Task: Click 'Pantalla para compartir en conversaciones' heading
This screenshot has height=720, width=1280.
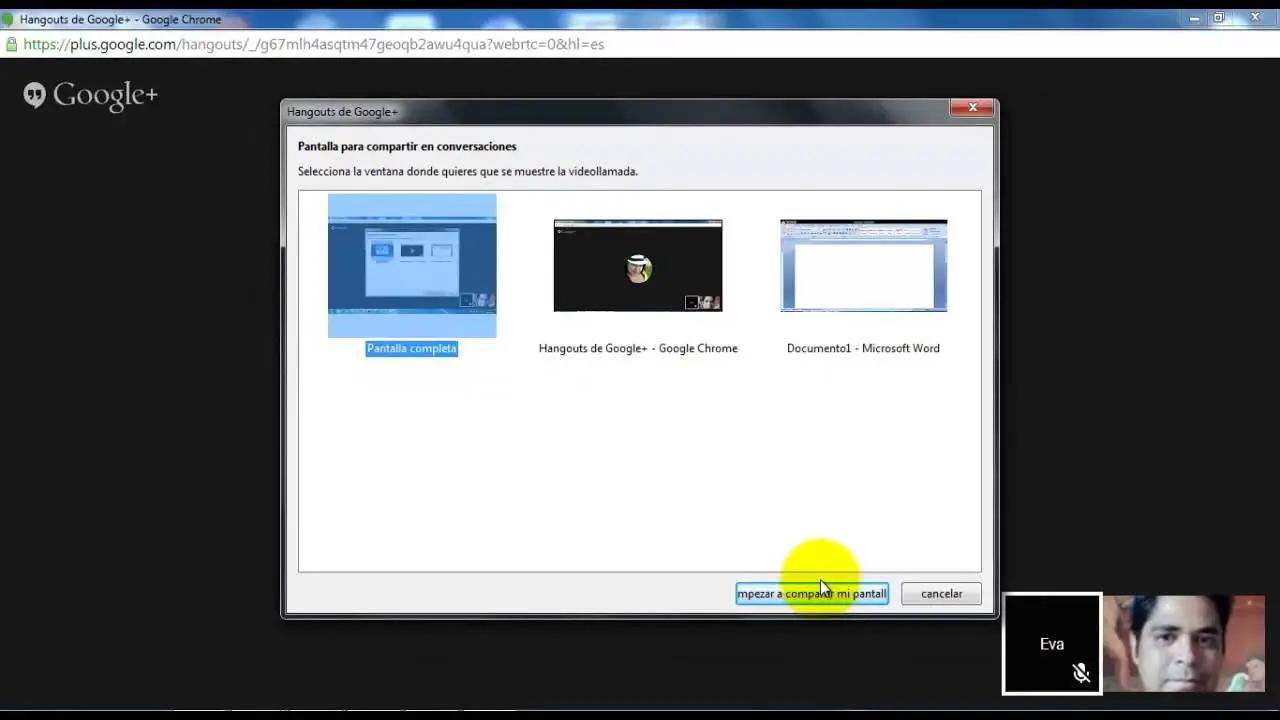Action: [407, 146]
